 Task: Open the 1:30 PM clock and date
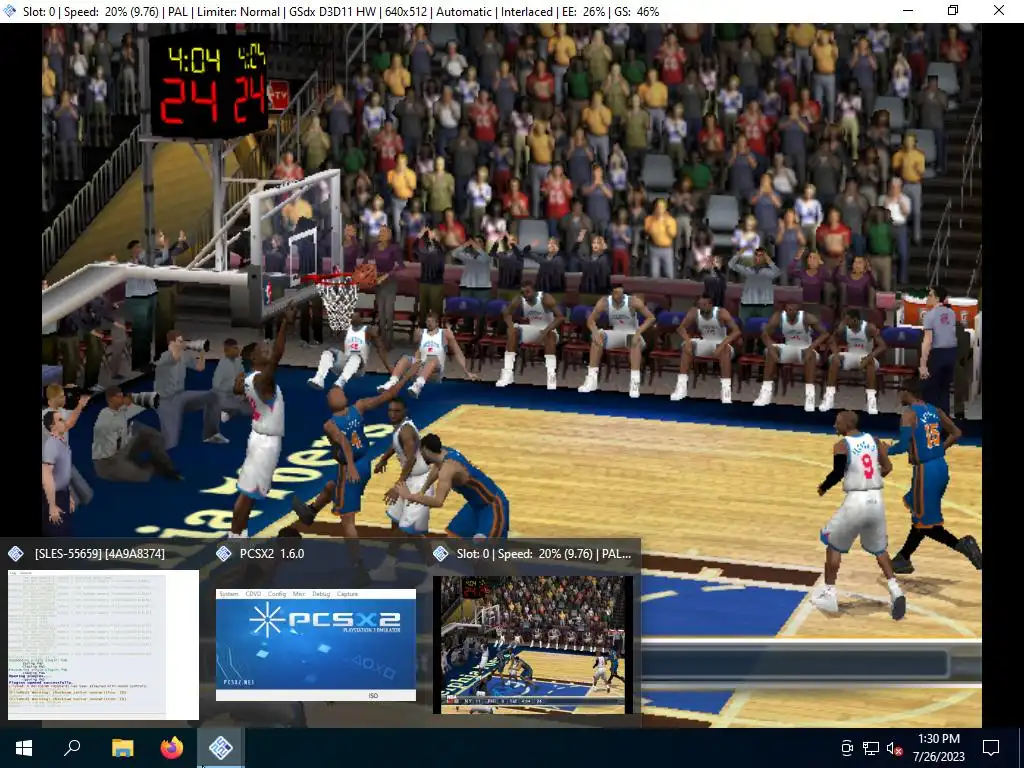pos(938,748)
